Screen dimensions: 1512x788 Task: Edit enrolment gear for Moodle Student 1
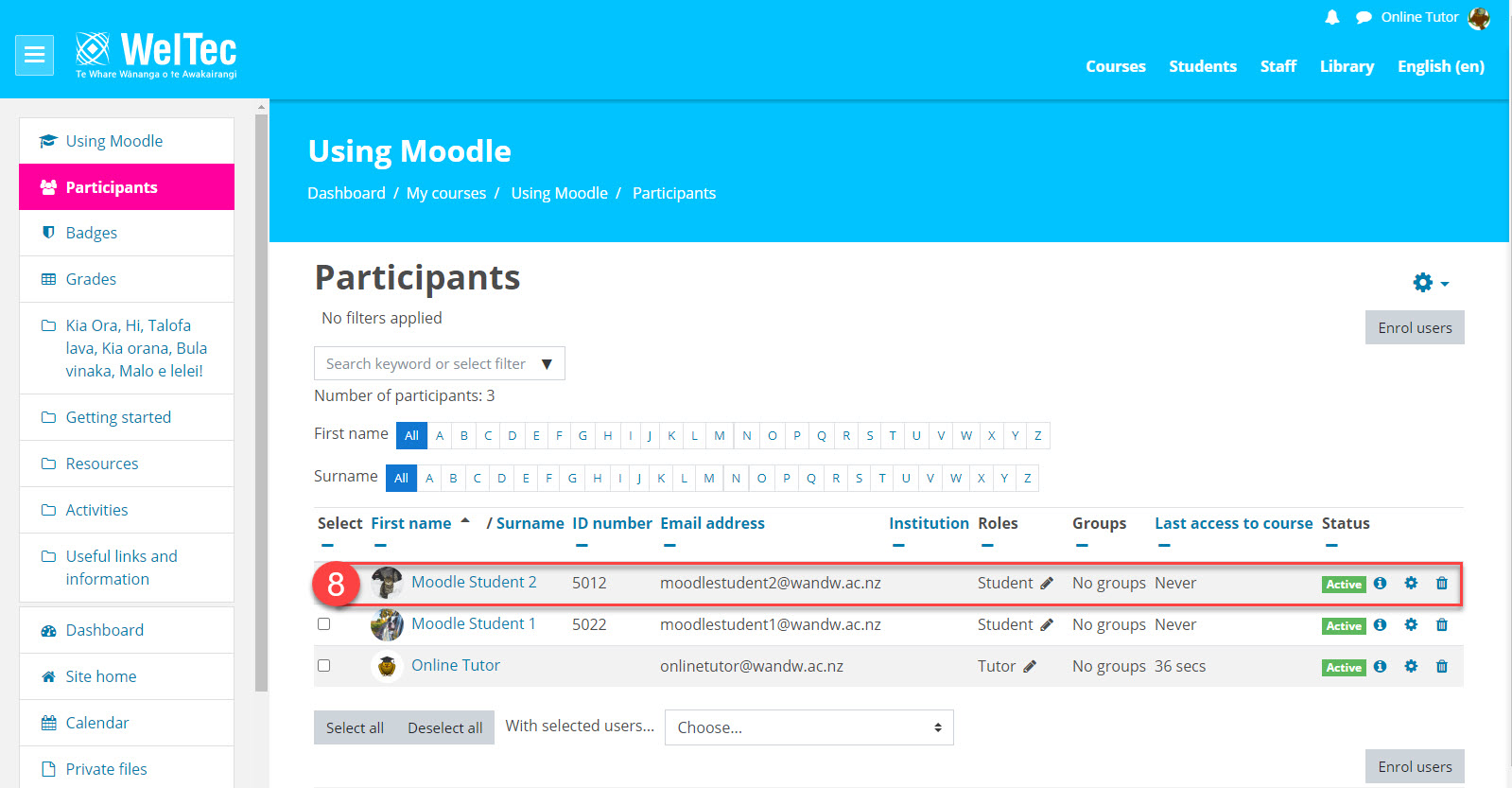[1411, 625]
